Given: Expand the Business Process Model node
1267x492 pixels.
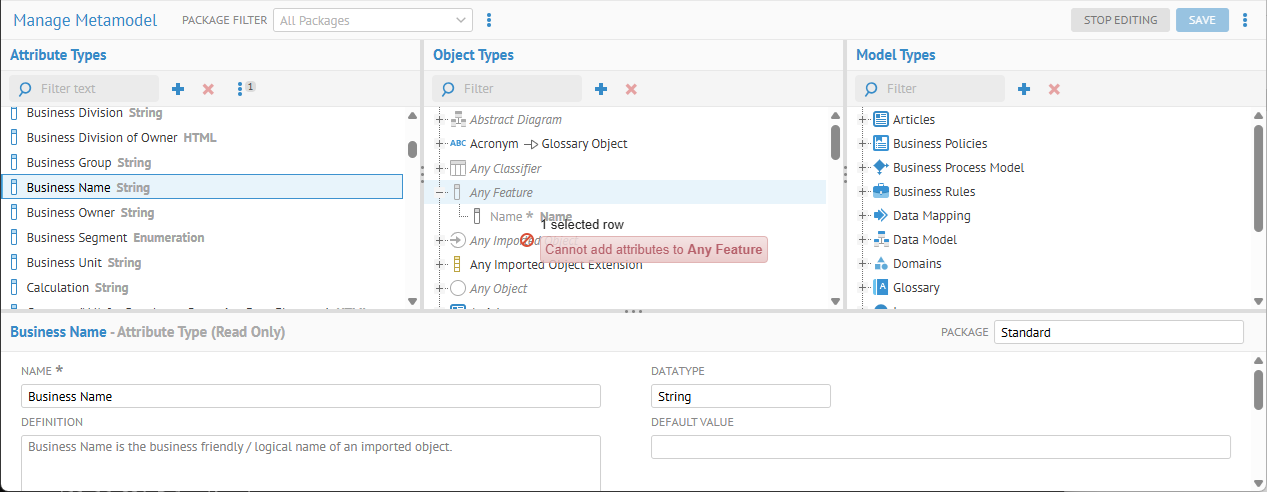Looking at the screenshot, I should [863, 168].
